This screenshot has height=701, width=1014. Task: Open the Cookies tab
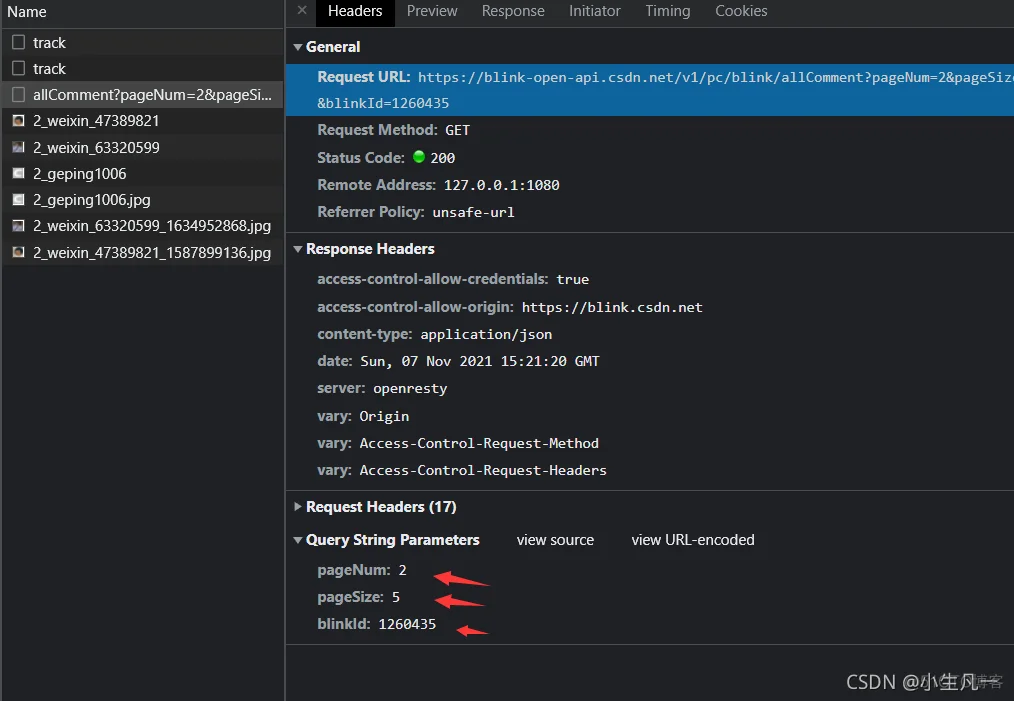741,11
